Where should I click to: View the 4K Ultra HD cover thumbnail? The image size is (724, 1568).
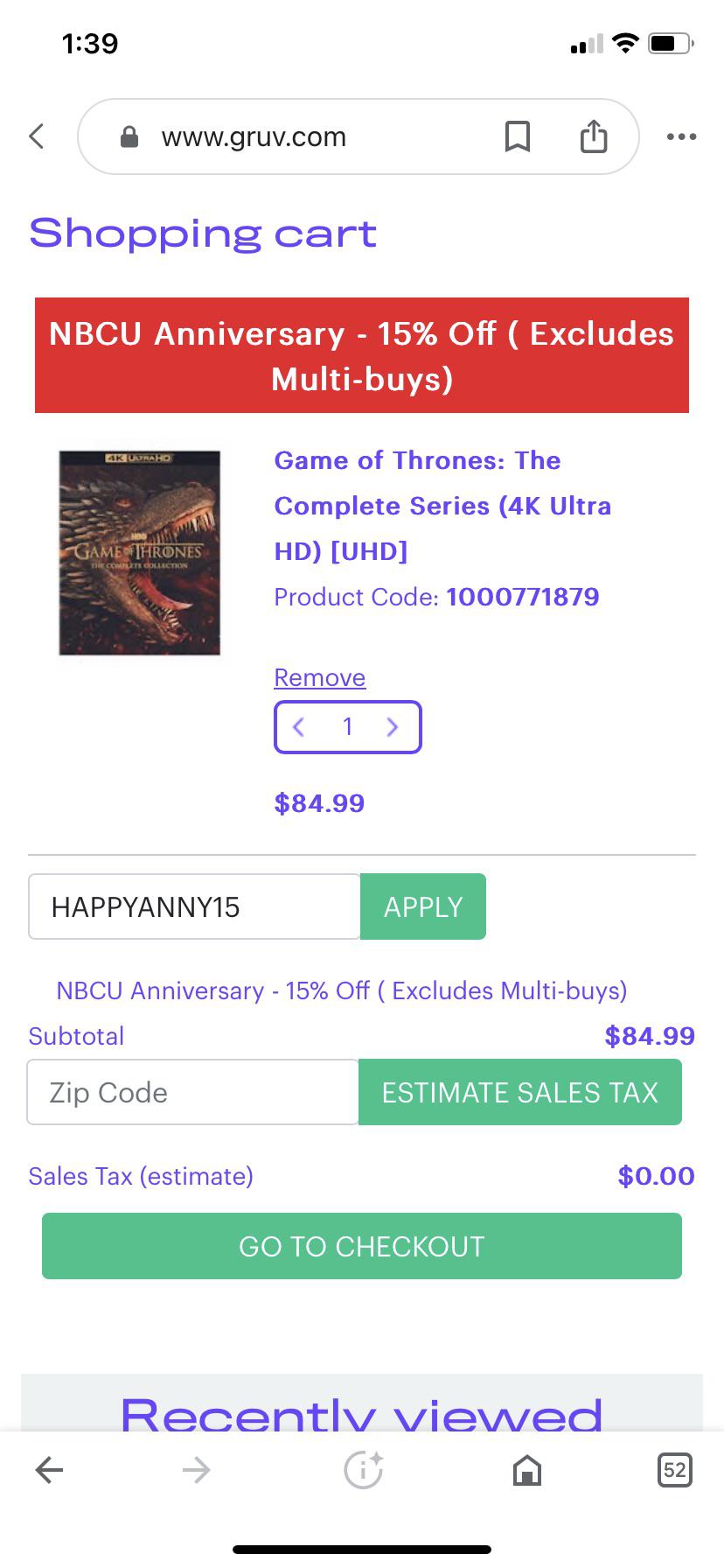tap(139, 552)
